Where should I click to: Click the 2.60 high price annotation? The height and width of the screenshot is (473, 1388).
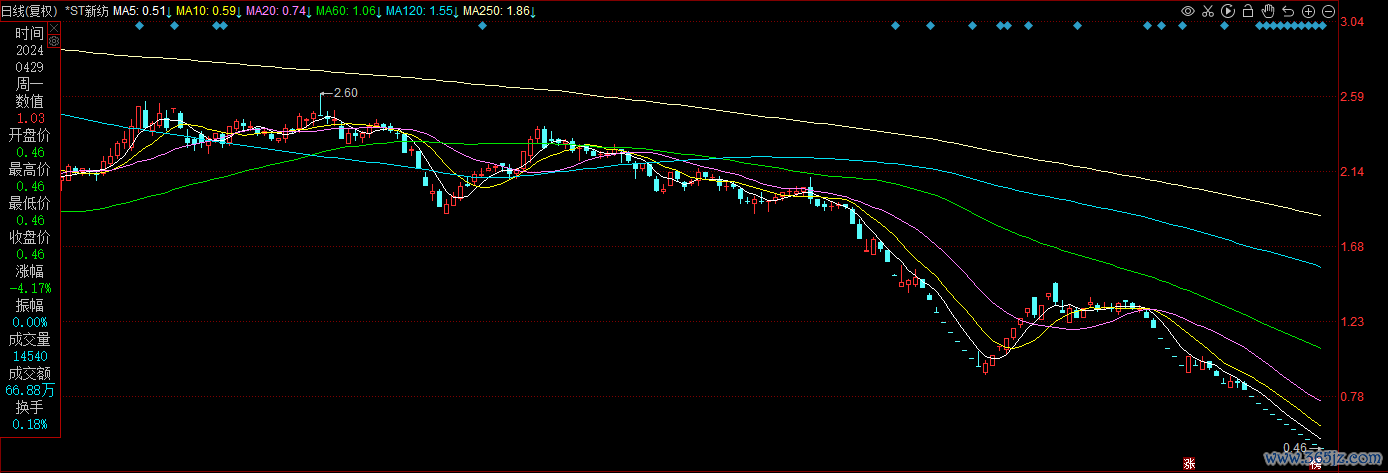345,93
